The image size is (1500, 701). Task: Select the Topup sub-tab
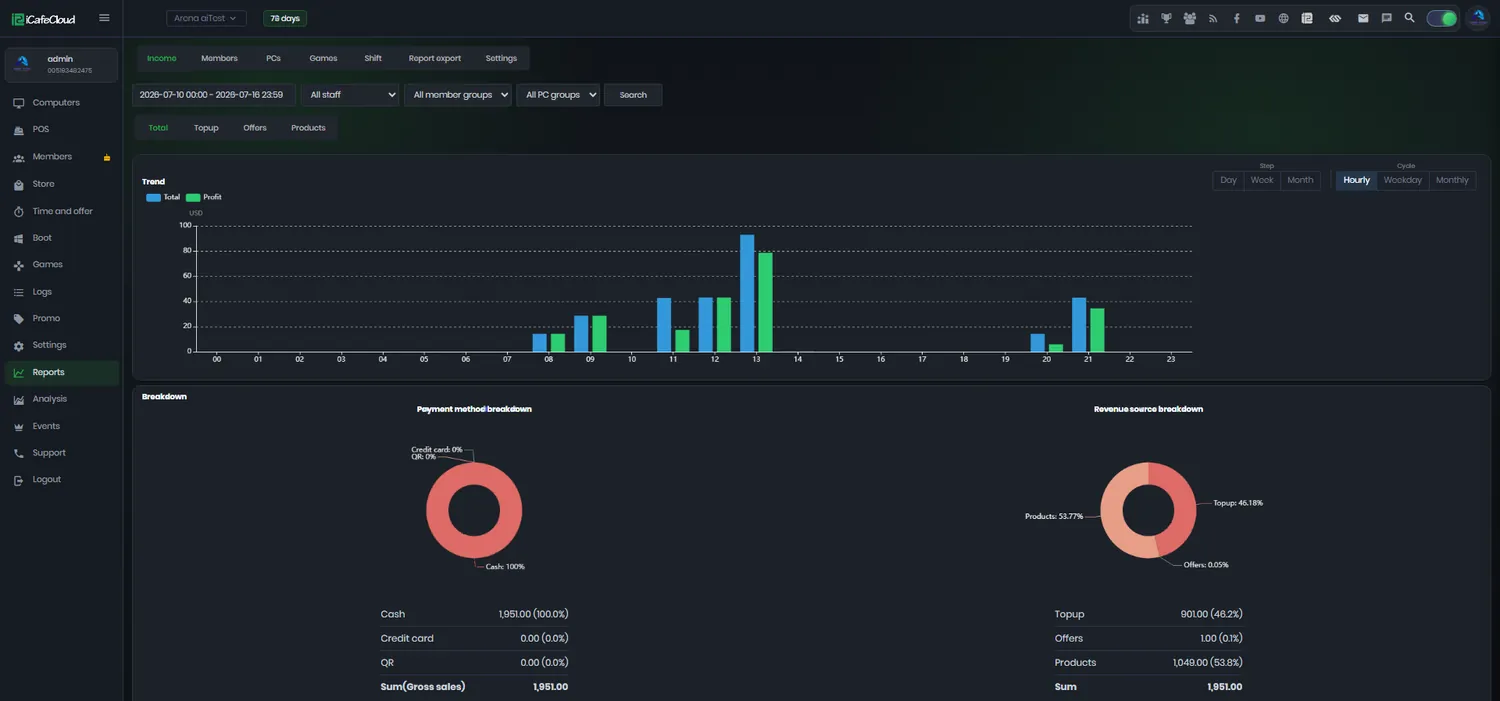[206, 128]
